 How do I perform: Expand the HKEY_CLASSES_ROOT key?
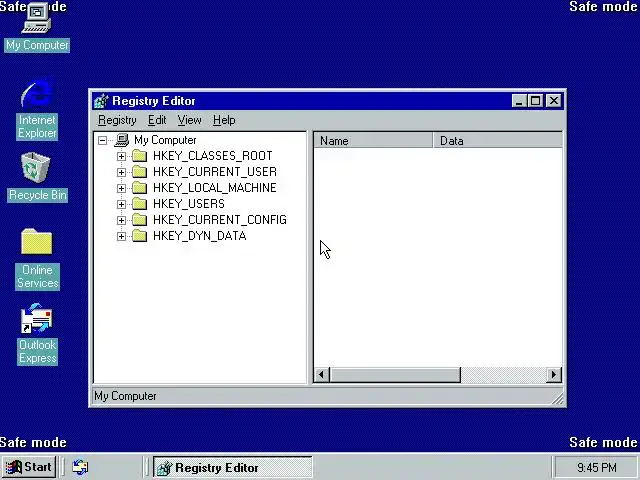click(x=121, y=156)
